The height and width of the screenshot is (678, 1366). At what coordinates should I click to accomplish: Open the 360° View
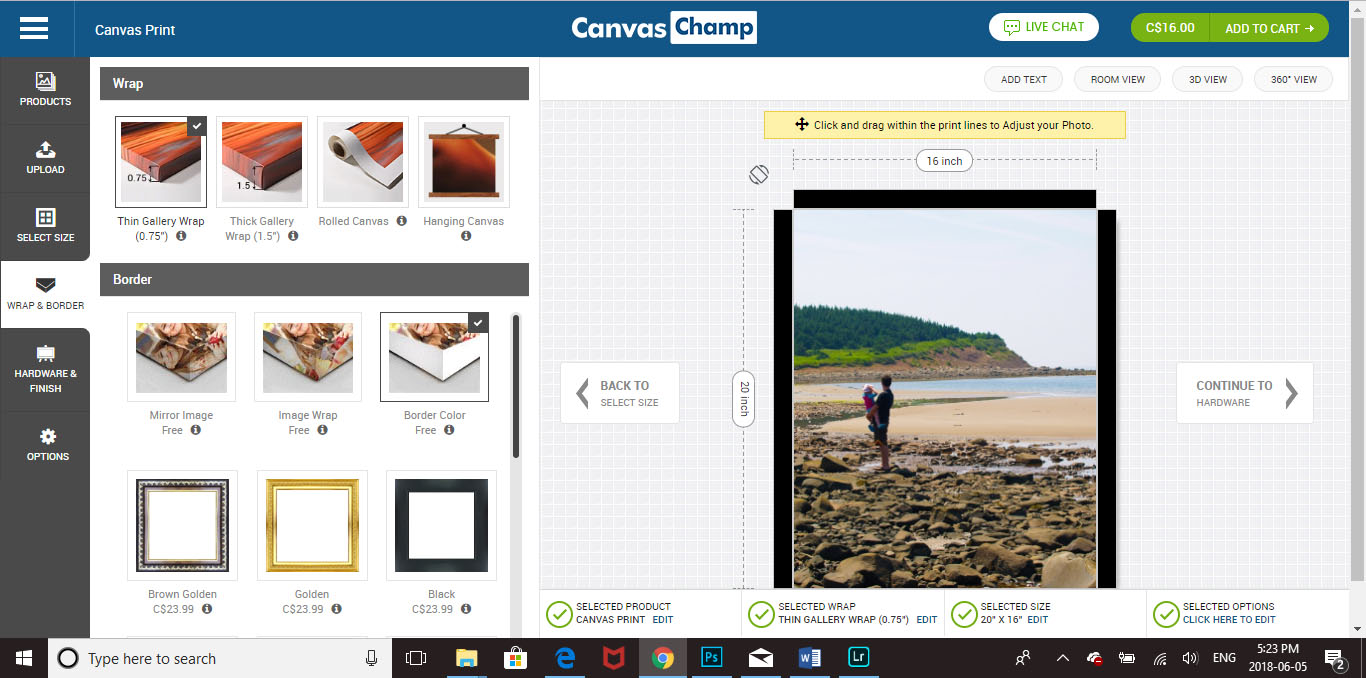1294,80
